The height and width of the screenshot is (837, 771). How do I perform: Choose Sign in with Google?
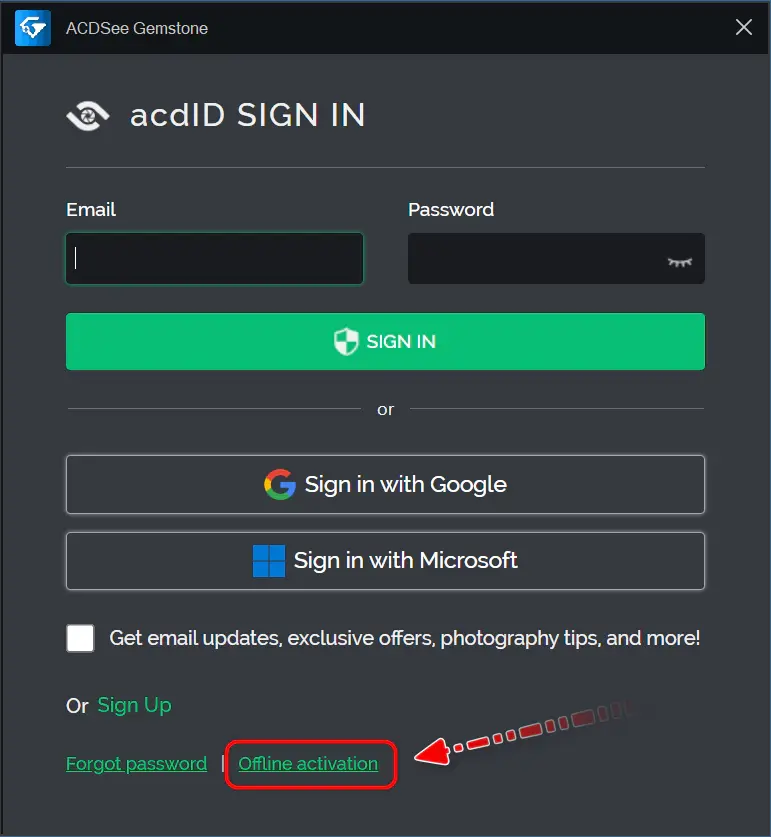[386, 485]
